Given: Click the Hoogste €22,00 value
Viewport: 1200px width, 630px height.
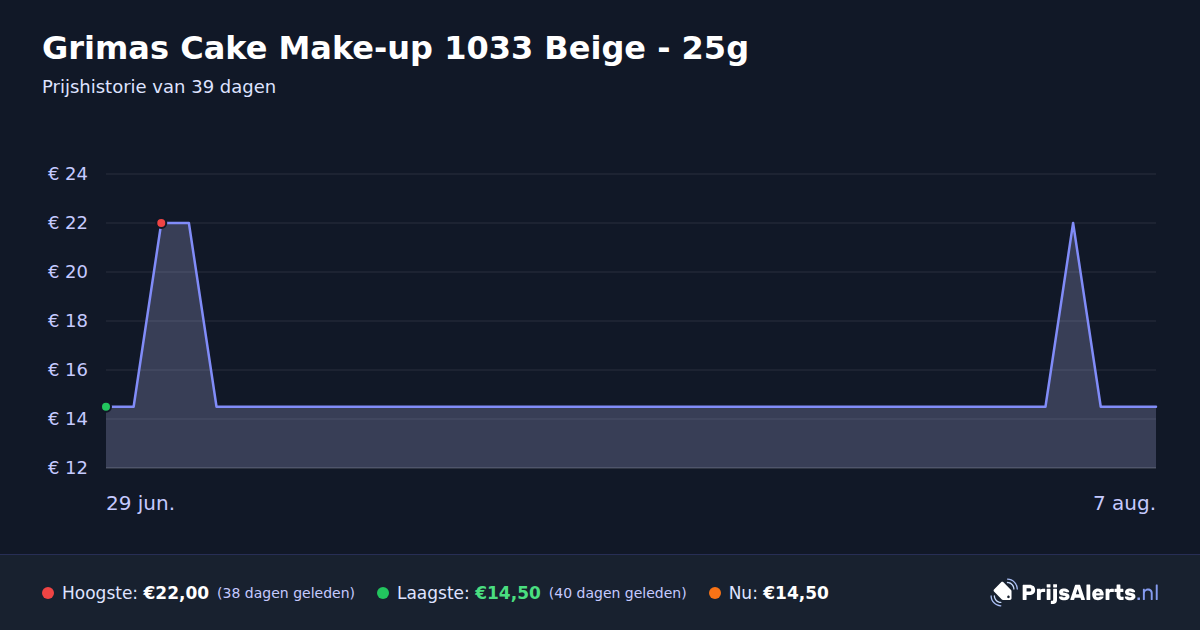Looking at the screenshot, I should [176, 593].
